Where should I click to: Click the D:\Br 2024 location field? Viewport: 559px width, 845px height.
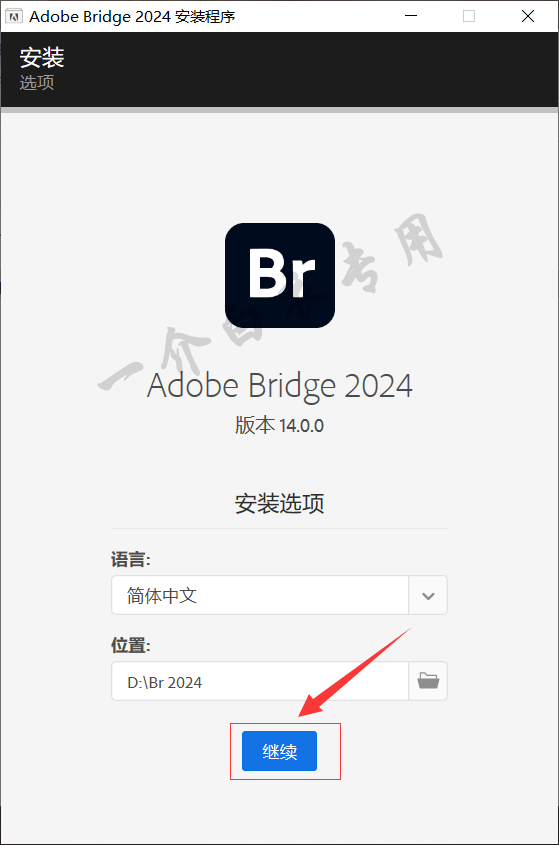(x=260, y=681)
